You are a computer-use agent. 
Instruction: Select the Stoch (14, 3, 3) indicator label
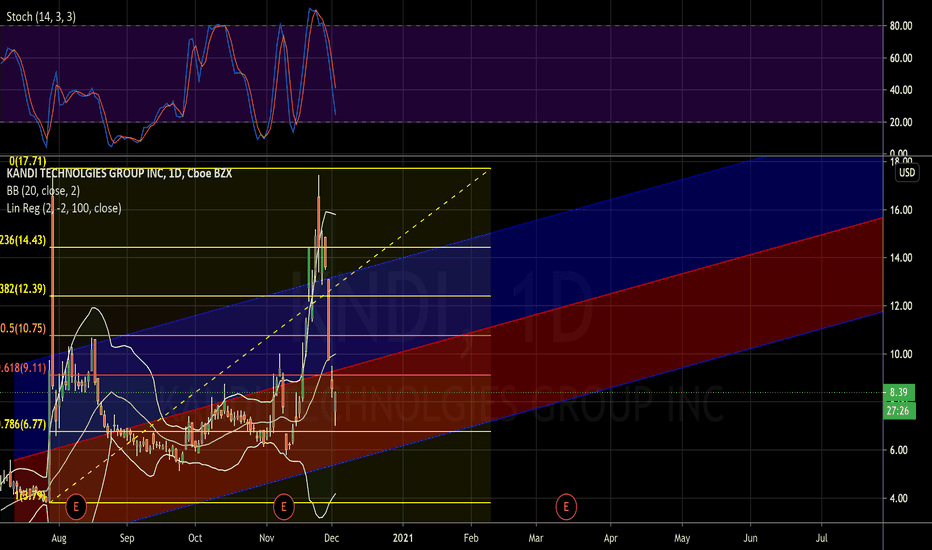click(x=41, y=17)
